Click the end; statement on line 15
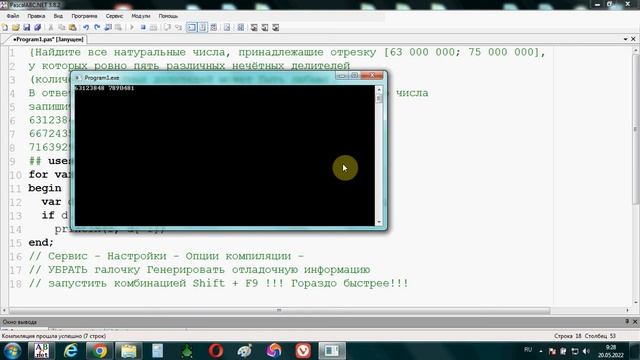Screen dimensions: 640x360 41,242
